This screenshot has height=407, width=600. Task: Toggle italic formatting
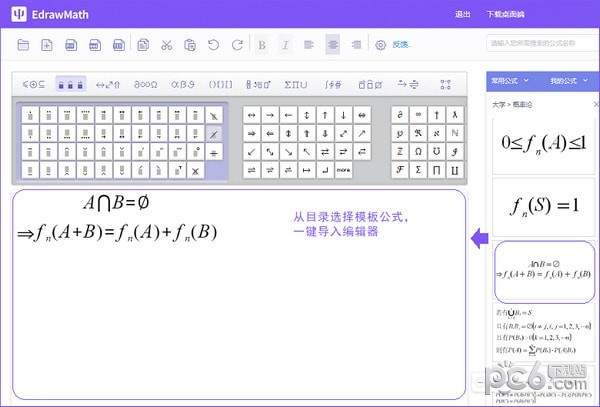tap(285, 44)
